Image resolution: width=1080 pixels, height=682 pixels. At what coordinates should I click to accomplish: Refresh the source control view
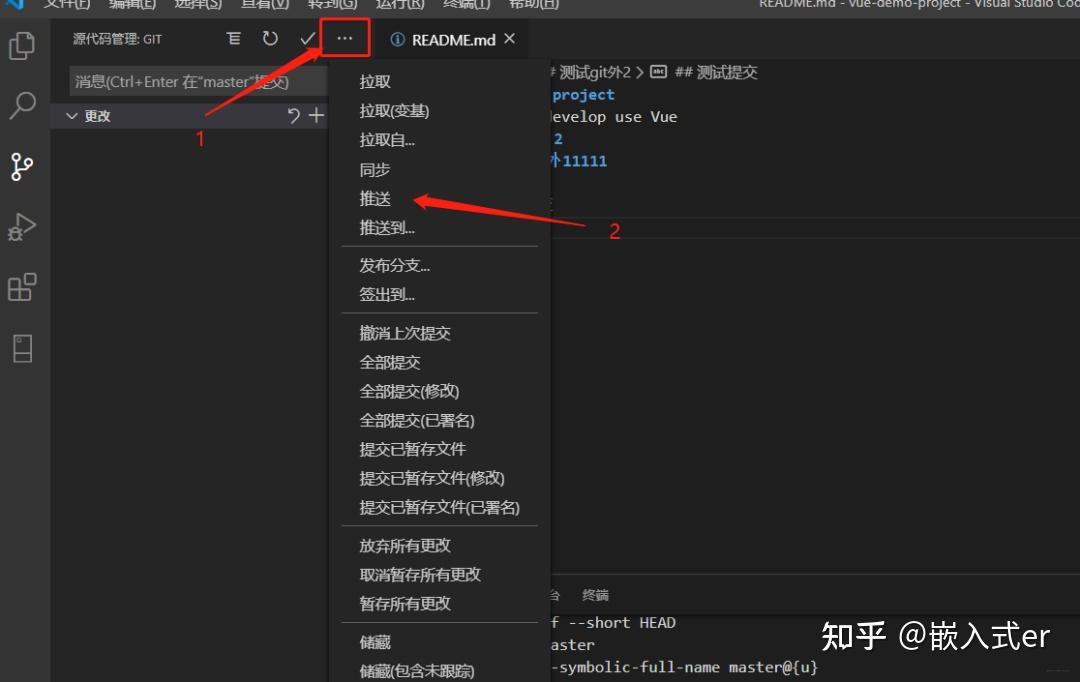269,38
